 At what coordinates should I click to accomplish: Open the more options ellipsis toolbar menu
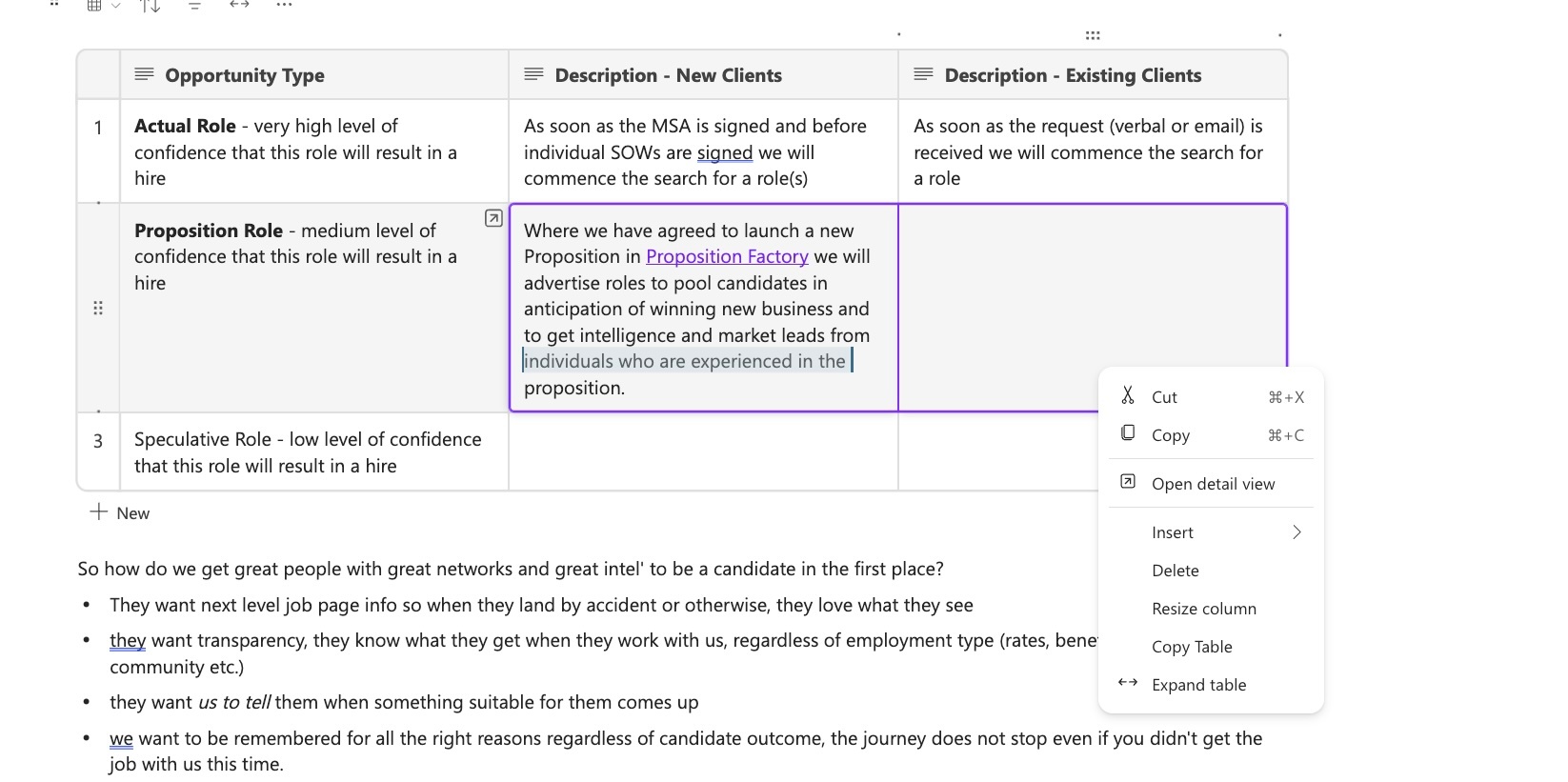(x=284, y=5)
